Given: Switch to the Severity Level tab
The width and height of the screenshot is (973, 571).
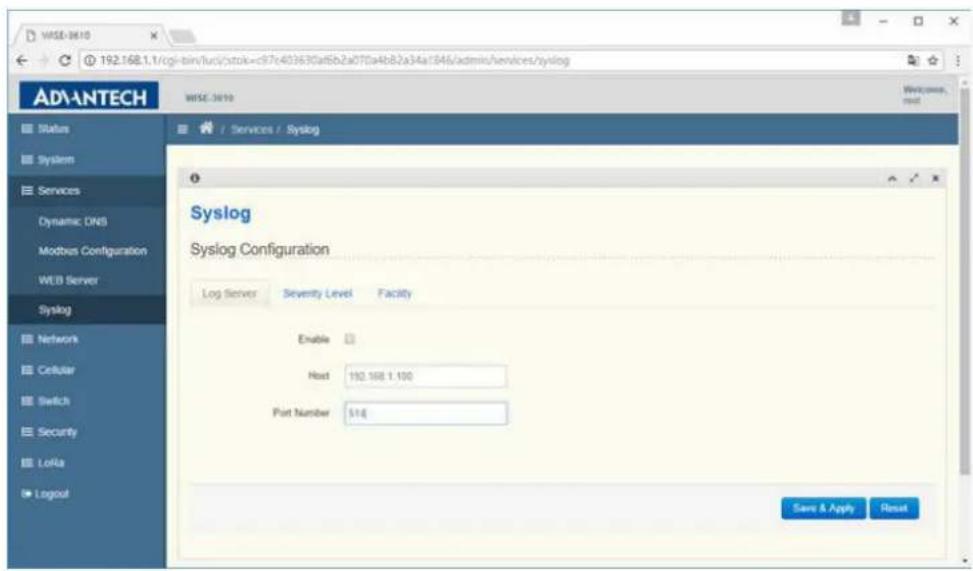Looking at the screenshot, I should [x=317, y=293].
